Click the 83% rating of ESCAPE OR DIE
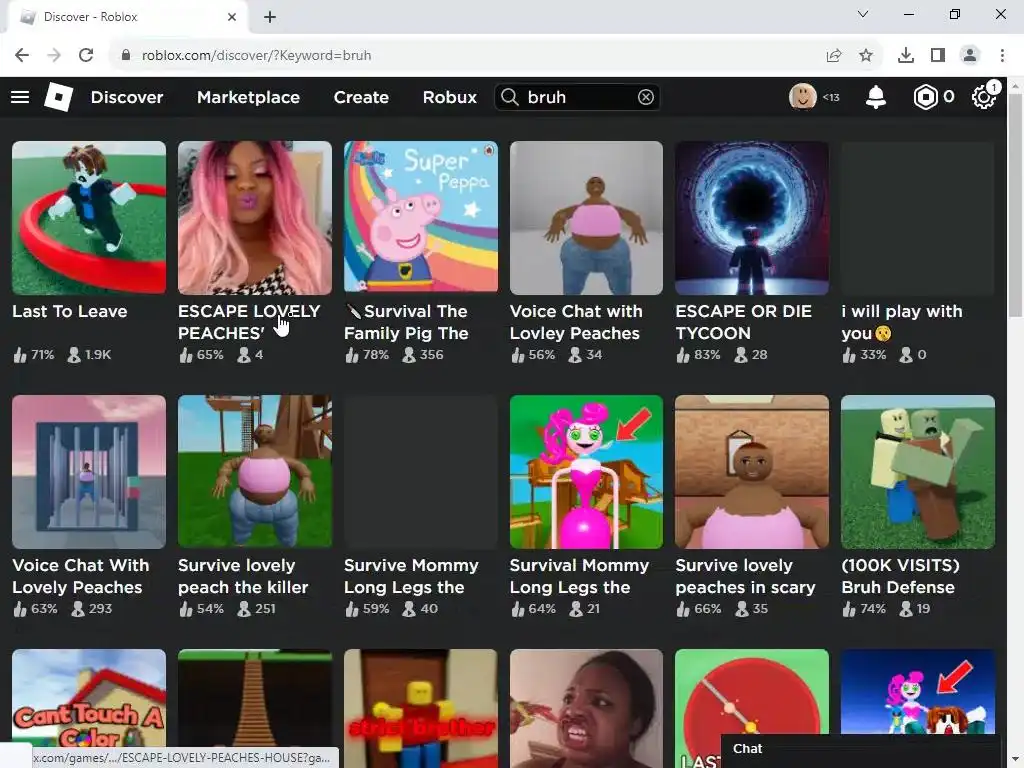The width and height of the screenshot is (1024, 768). (x=698, y=355)
